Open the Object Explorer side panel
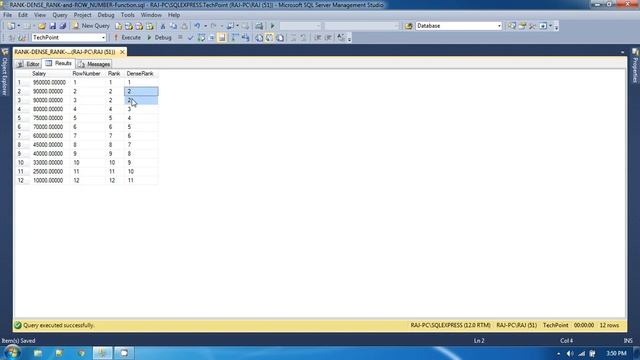Image resolution: width=640 pixels, height=360 pixels. pyautogui.click(x=5, y=73)
